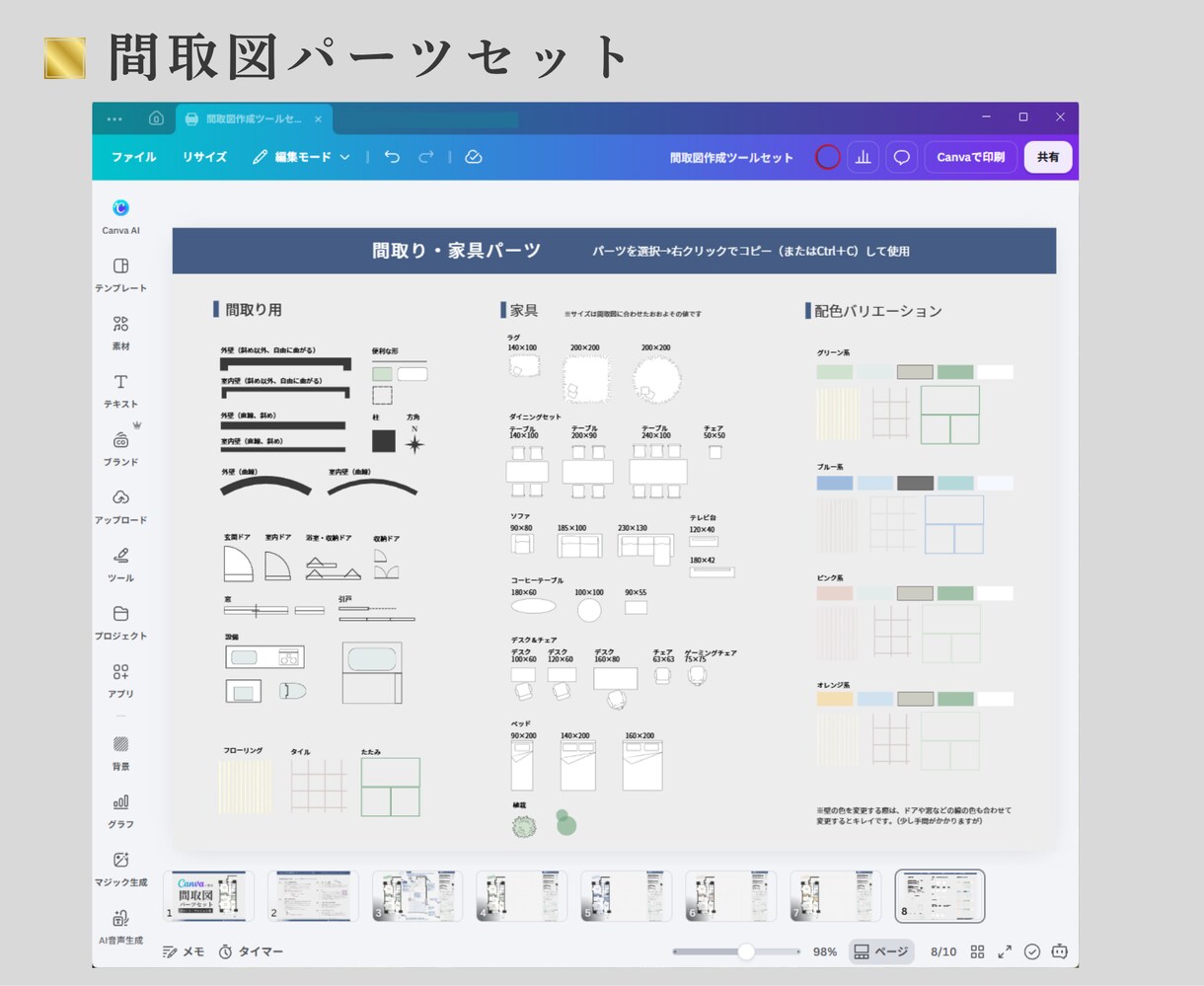Image resolution: width=1204 pixels, height=986 pixels.
Task: Select the first green swatch under グリーン系
Action: [x=835, y=372]
